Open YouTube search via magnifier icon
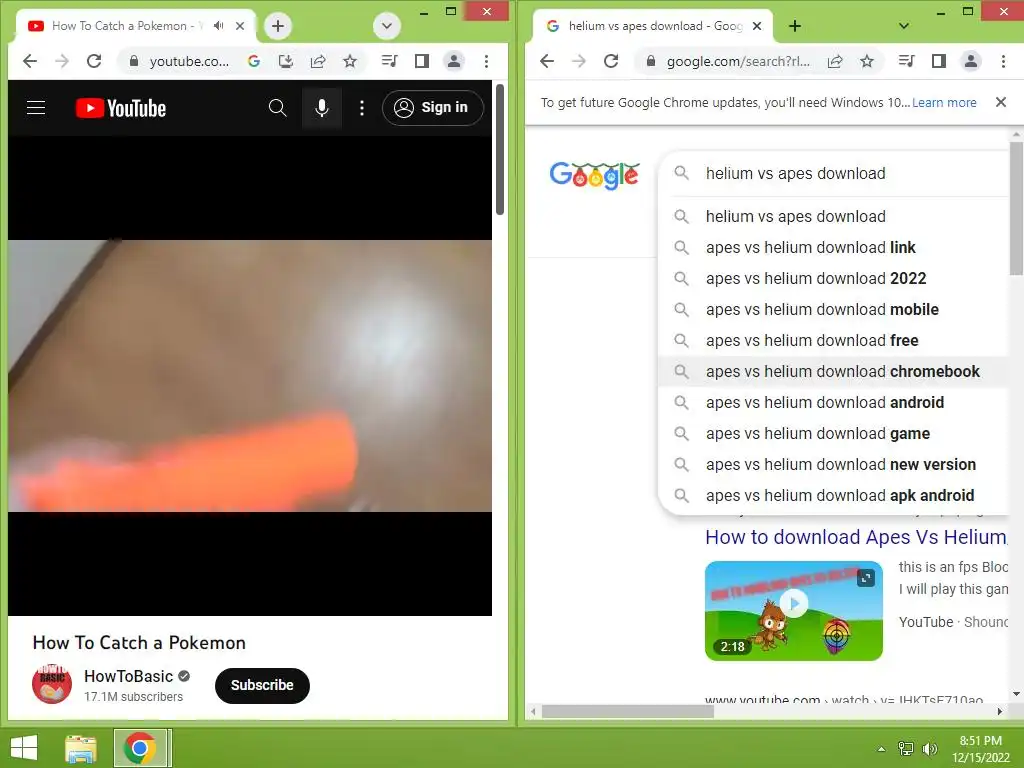The width and height of the screenshot is (1024, 768). point(278,108)
